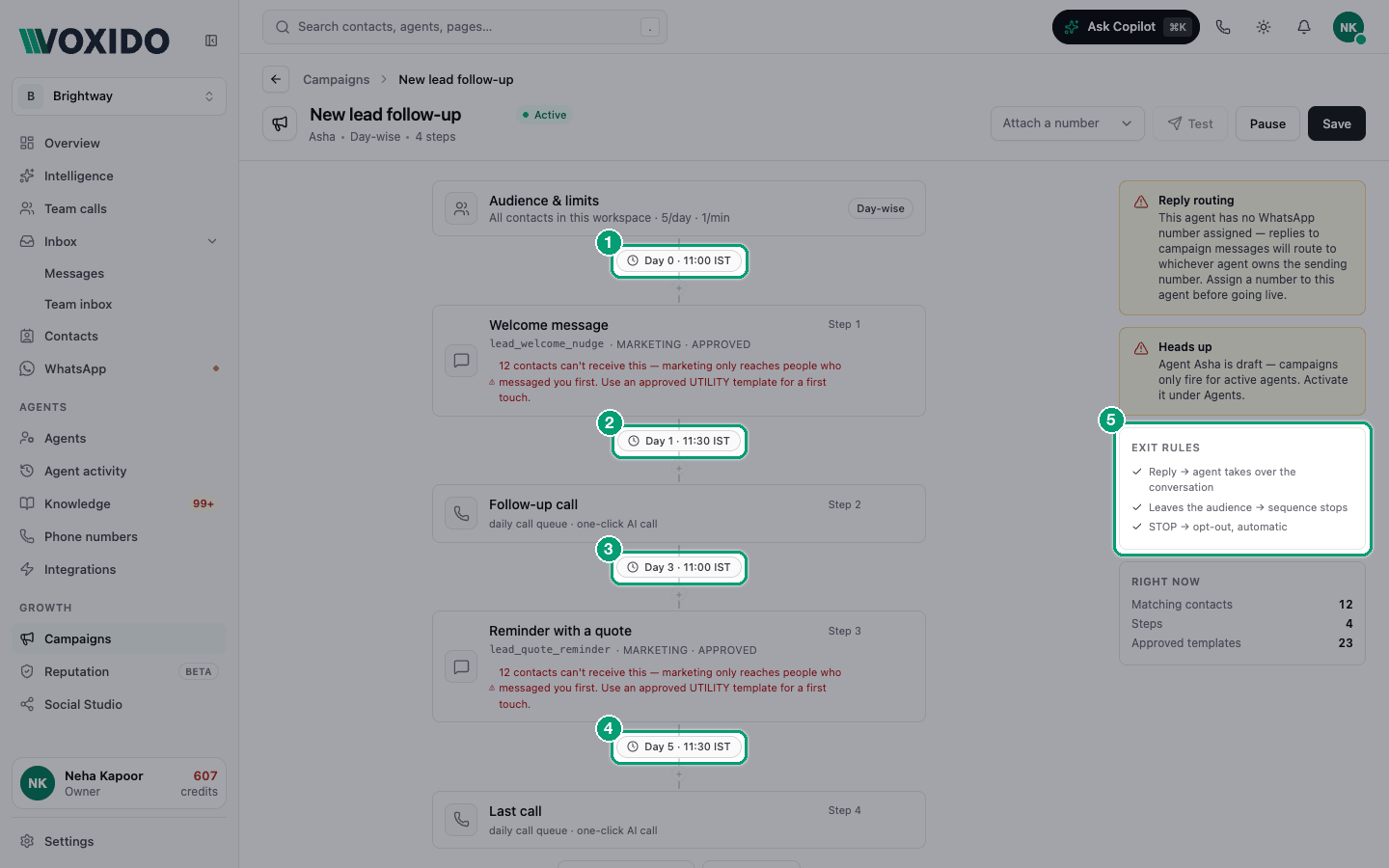Open the notifications bell
The width and height of the screenshot is (1389, 868).
[1304, 27]
